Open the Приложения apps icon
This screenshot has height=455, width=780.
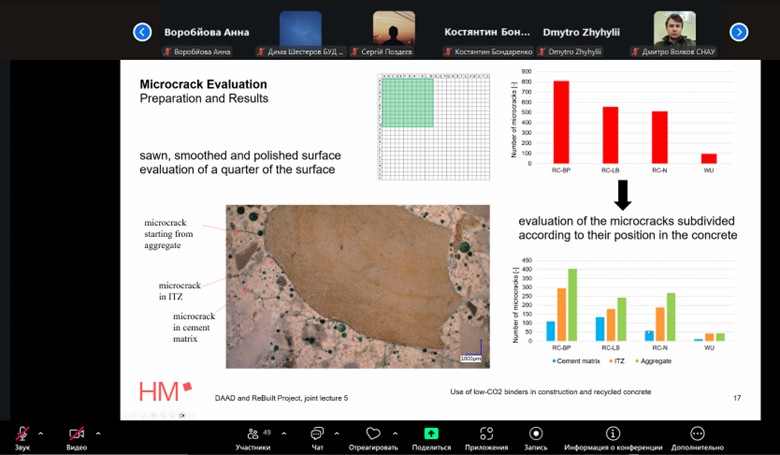[x=486, y=434]
